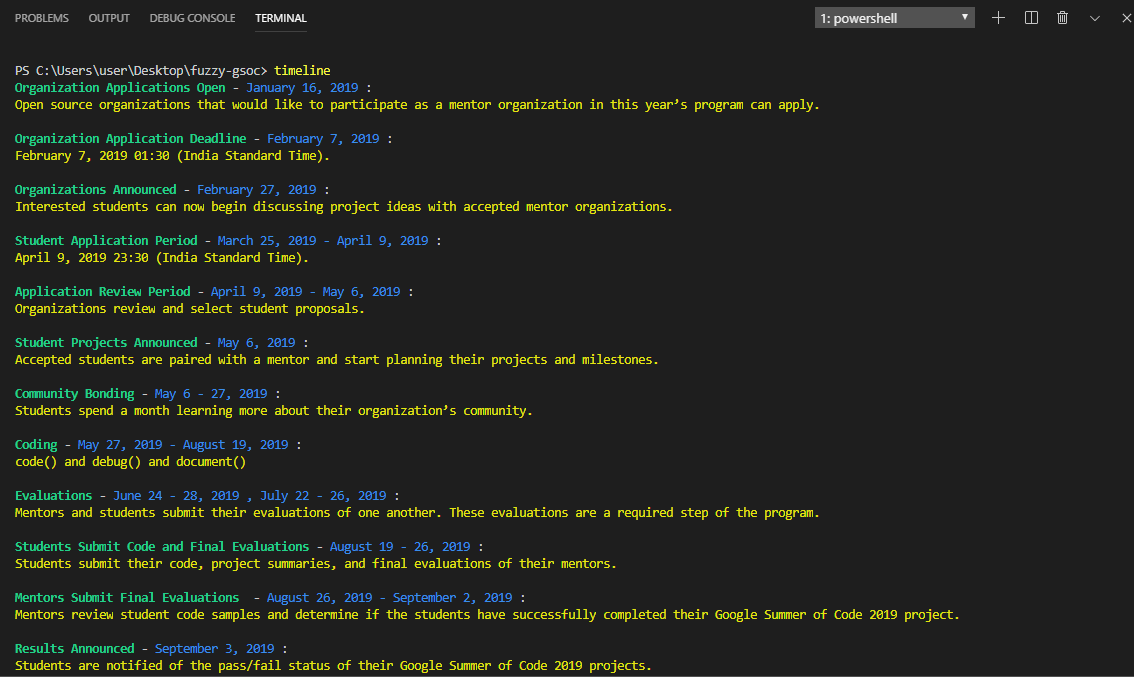The width and height of the screenshot is (1134, 677).
Task: Collapse panel with the chevron down icon
Action: (x=1095, y=19)
